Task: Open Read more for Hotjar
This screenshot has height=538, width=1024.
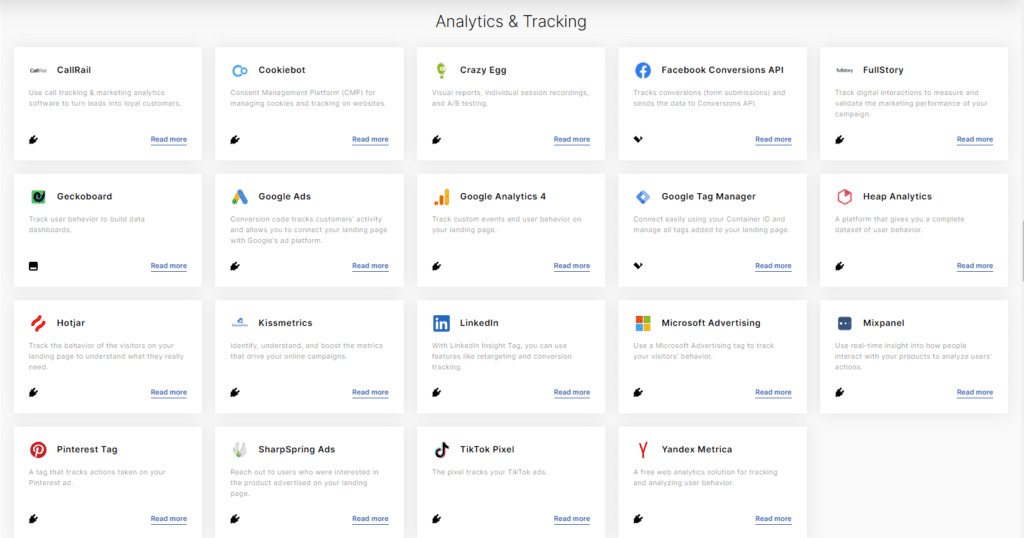Action: (168, 393)
